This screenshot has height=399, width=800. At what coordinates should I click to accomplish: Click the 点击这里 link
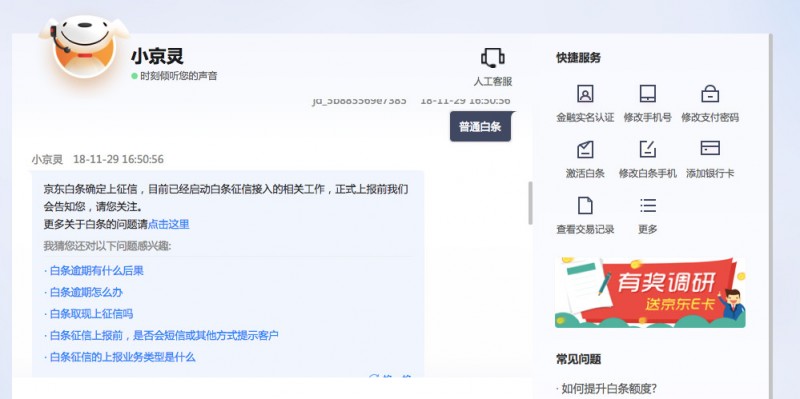168,225
